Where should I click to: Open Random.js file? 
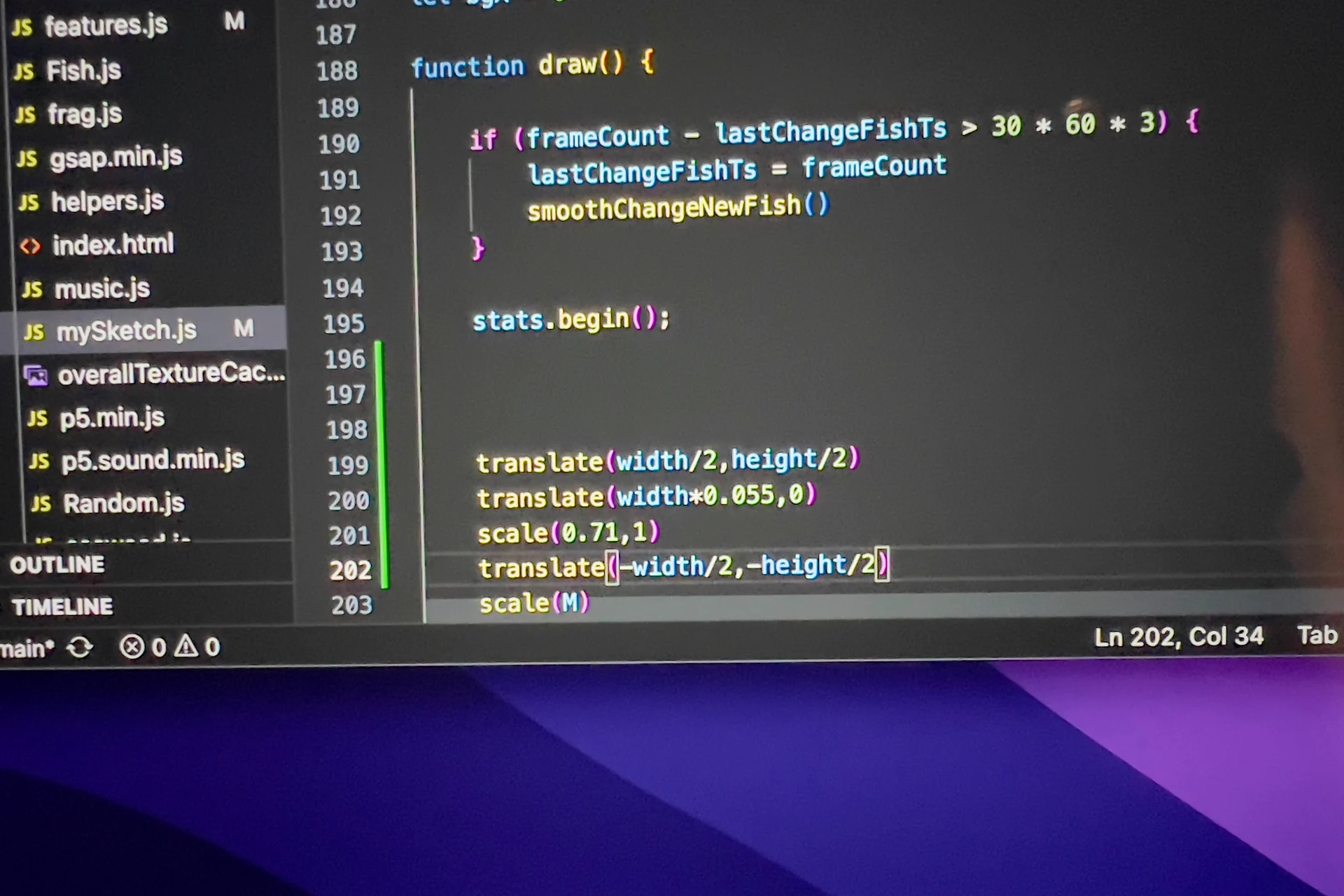124,503
